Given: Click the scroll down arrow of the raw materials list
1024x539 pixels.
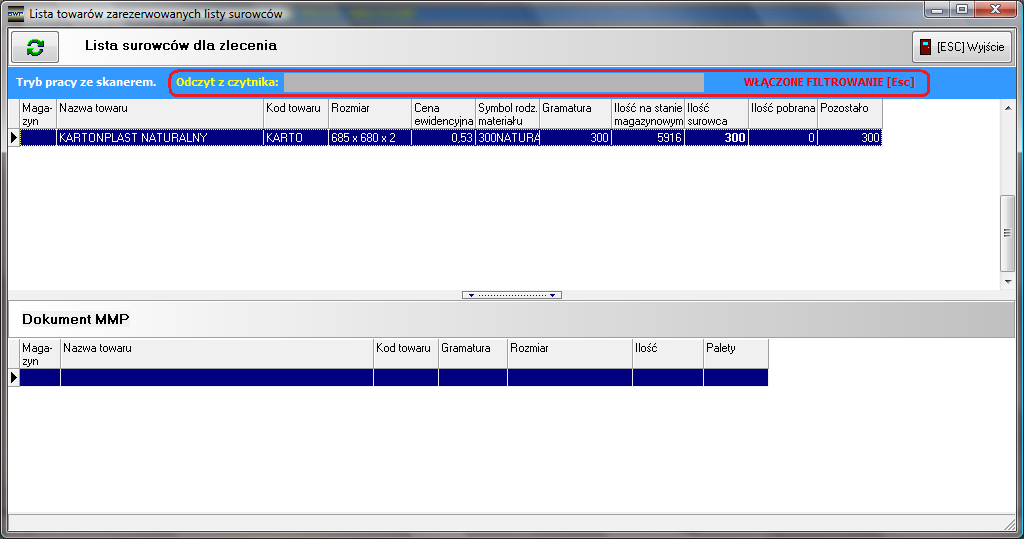Looking at the screenshot, I should pos(1007,282).
